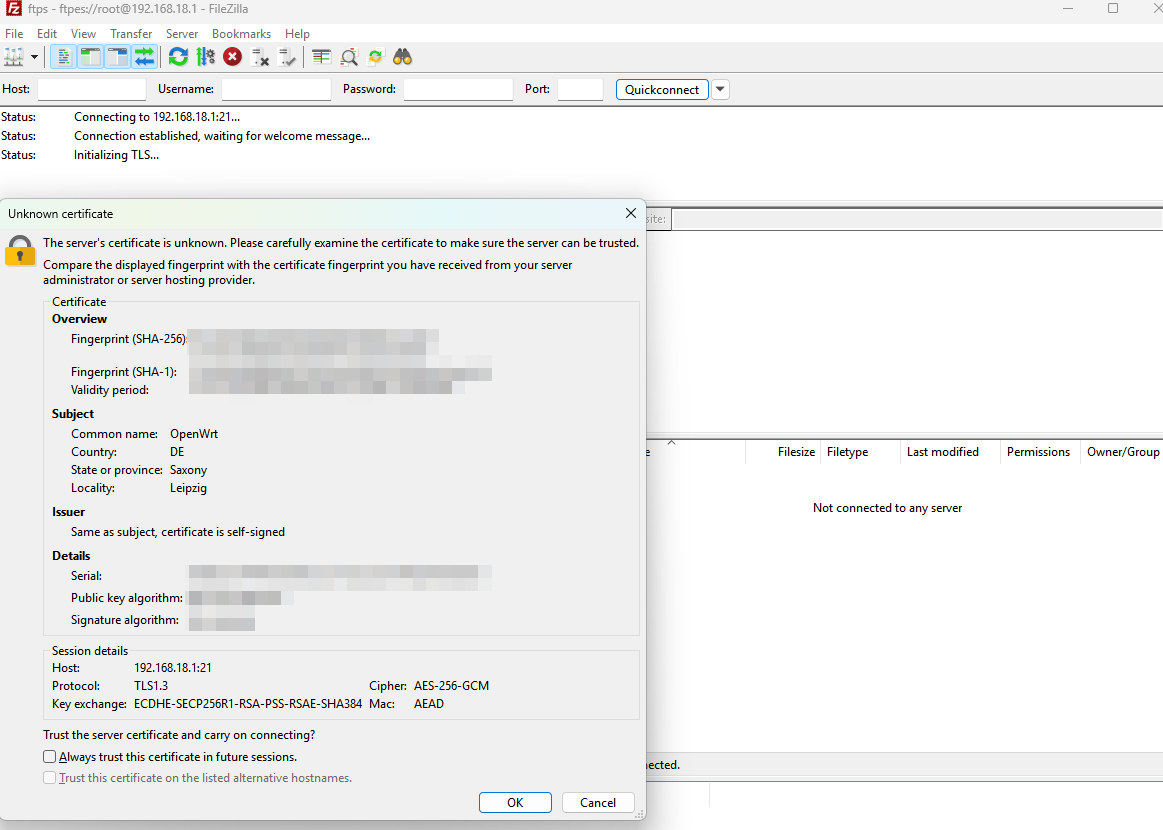Viewport: 1163px width, 830px height.
Task: Focus the Password input field
Action: coord(458,89)
